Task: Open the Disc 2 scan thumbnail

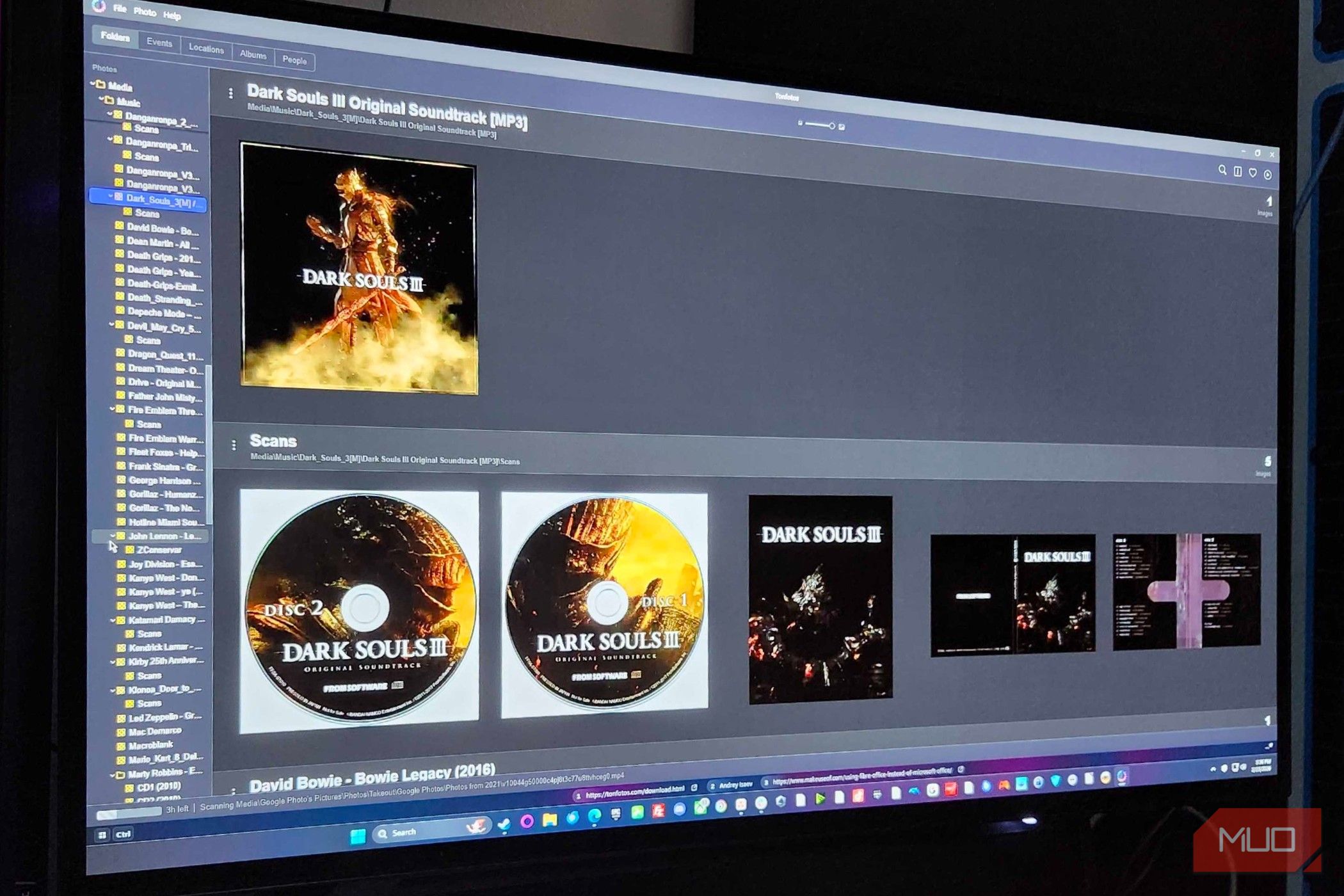Action: [x=359, y=611]
